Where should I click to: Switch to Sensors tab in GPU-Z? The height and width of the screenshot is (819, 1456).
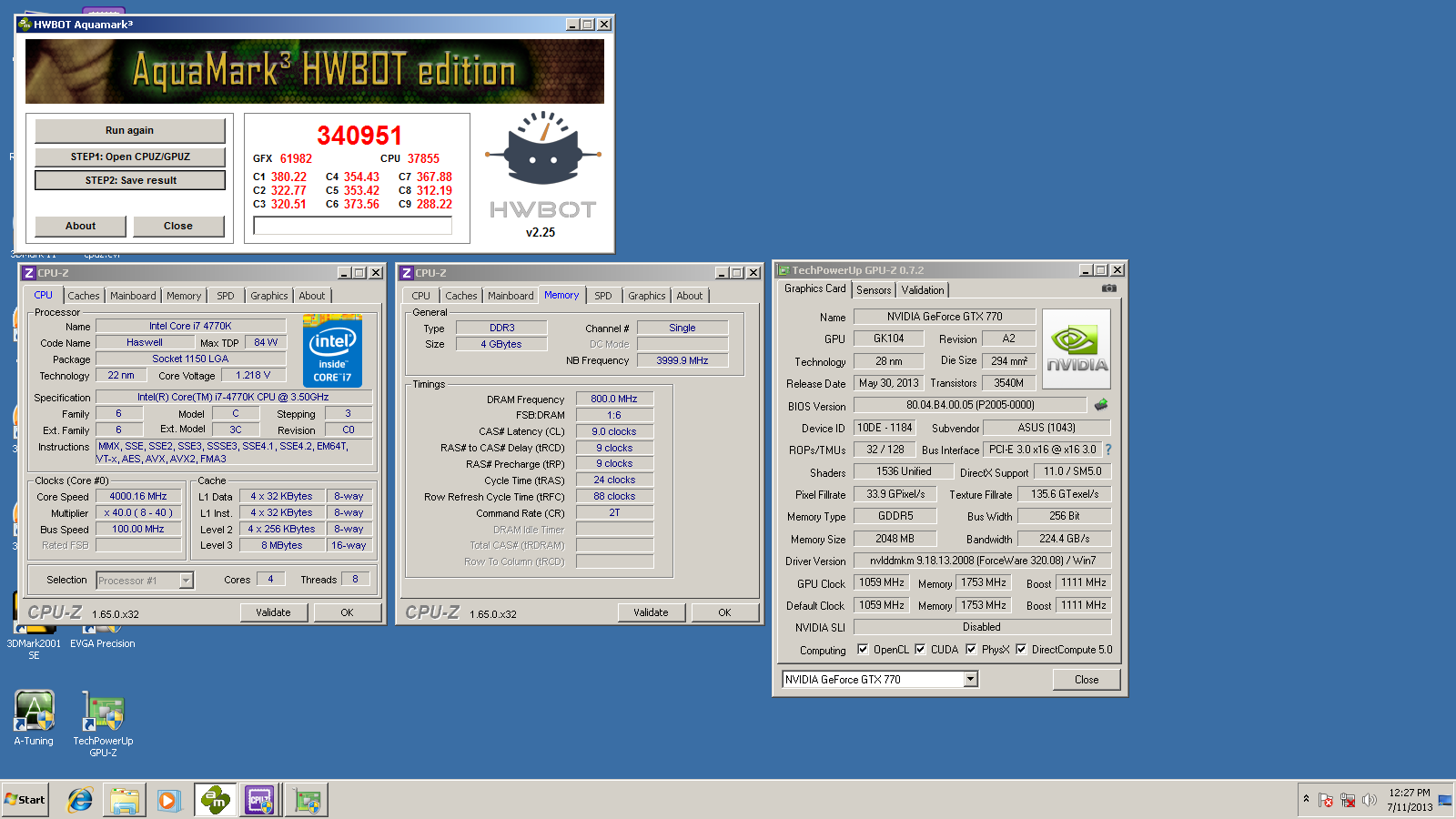[874, 290]
